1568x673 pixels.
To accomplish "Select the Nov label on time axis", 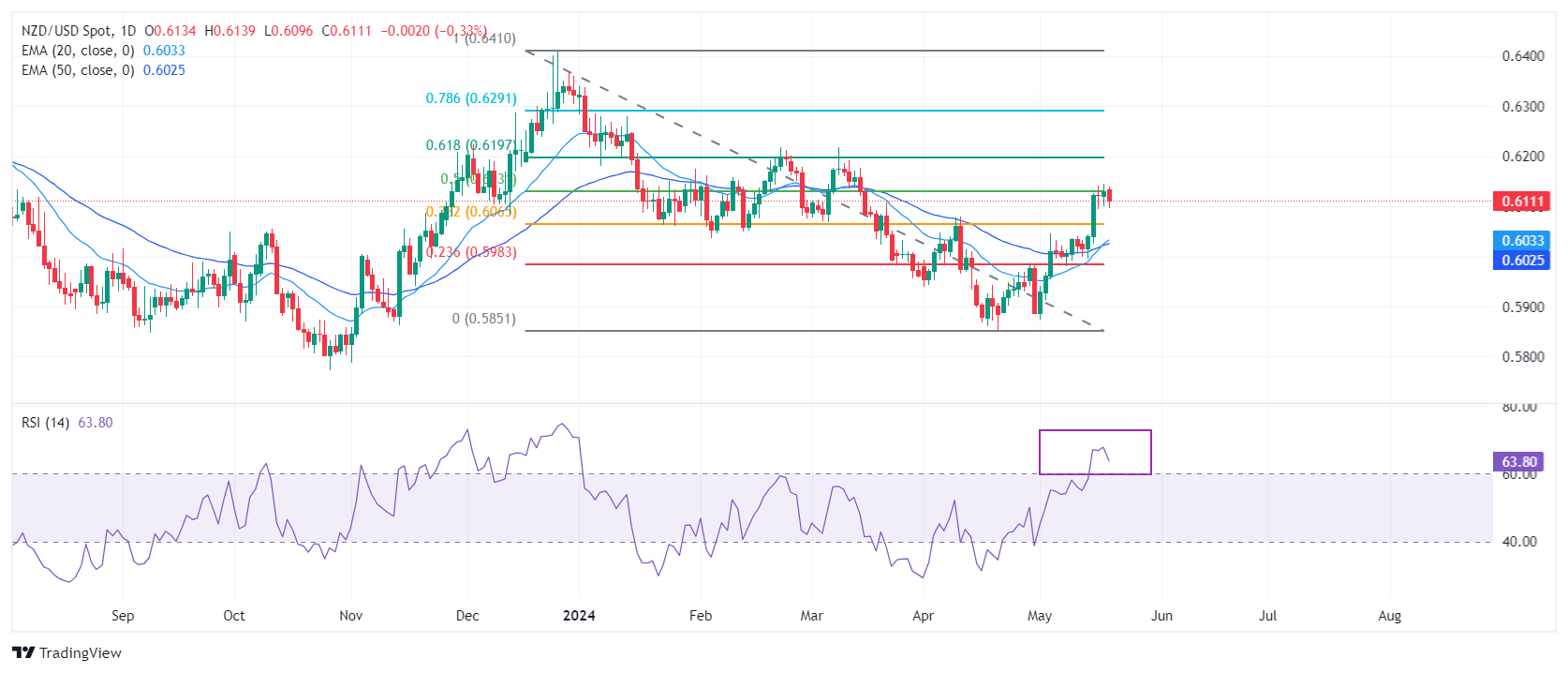I will pyautogui.click(x=350, y=616).
